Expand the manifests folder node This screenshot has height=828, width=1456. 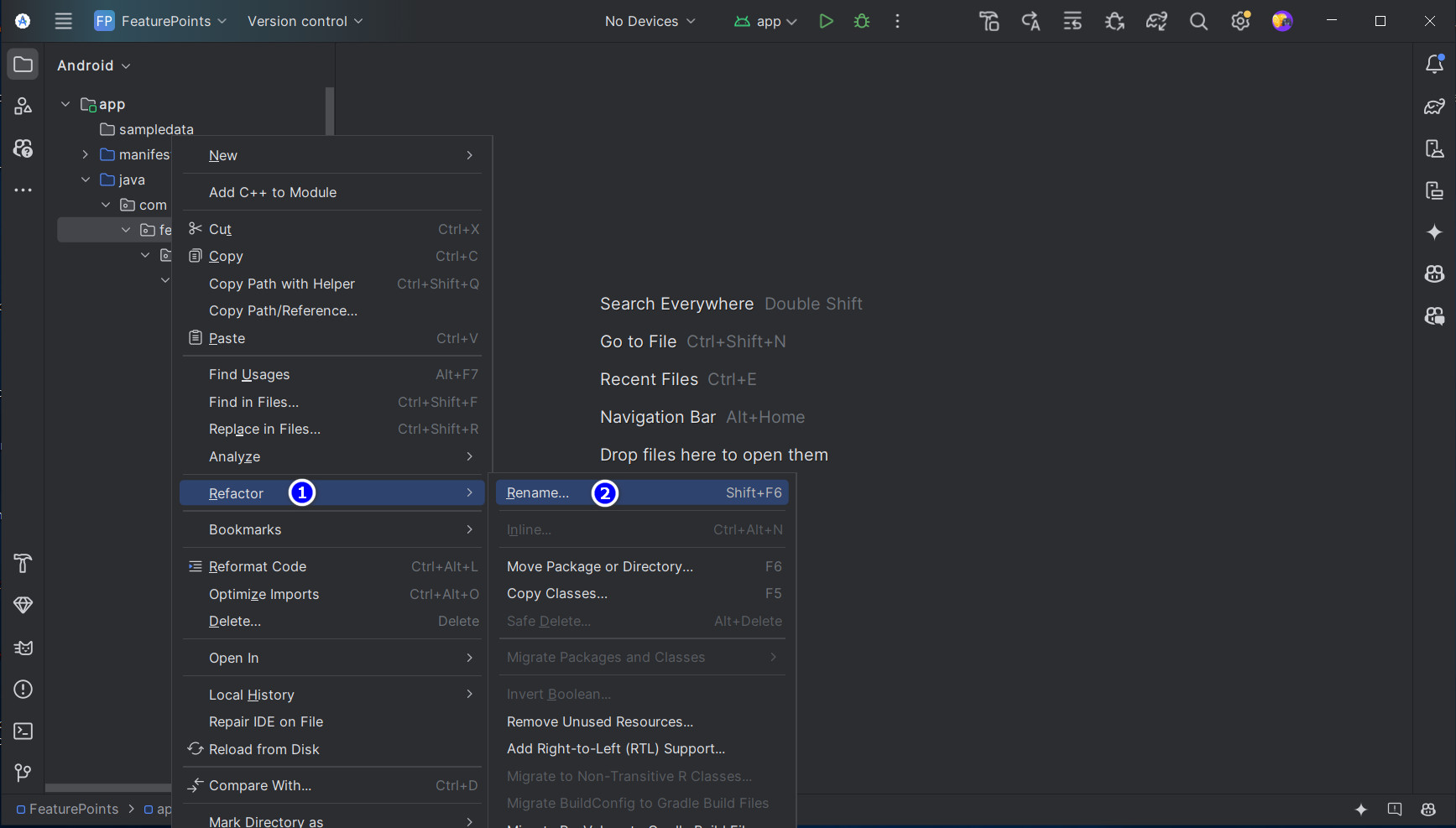pyautogui.click(x=85, y=154)
